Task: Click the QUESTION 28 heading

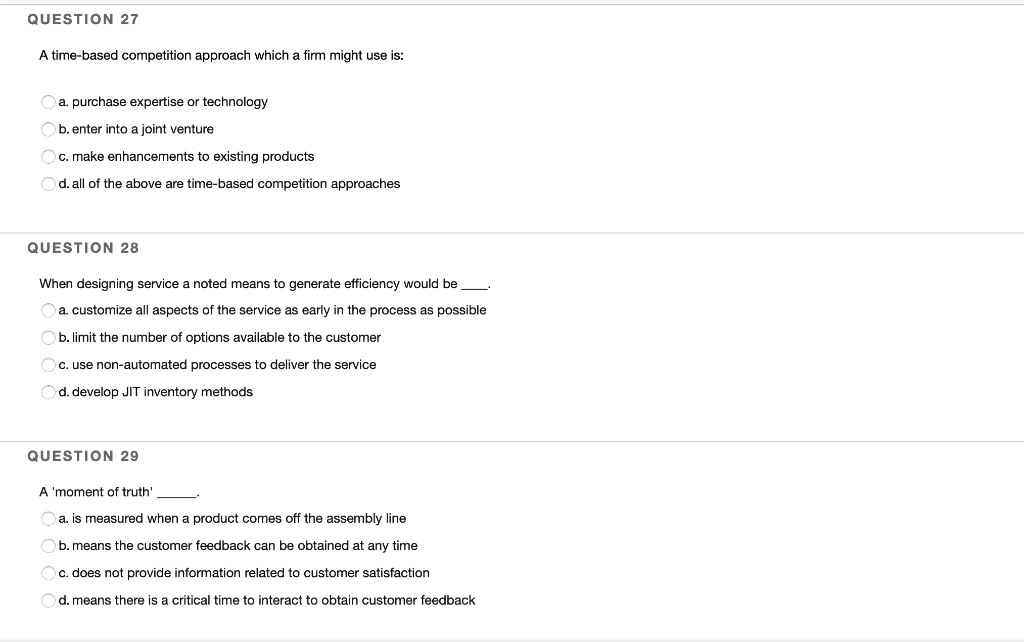Action: coord(82,247)
